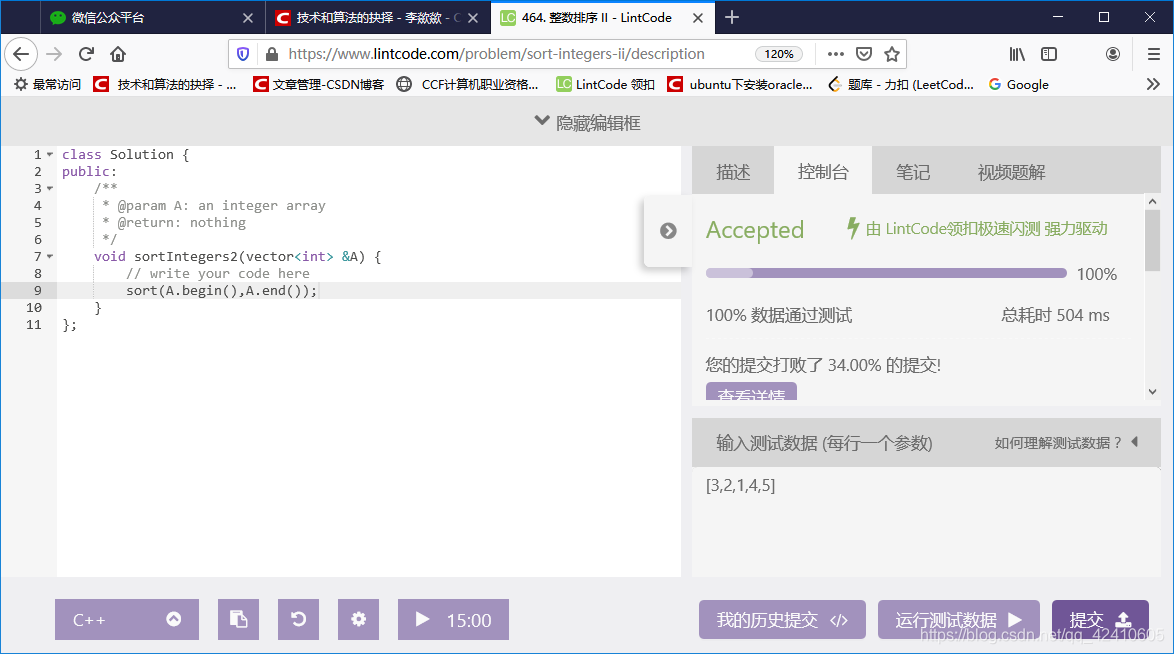Viewport: 1174px width, 654px height.
Task: Toggle the sidebar view icon in toolbar
Action: point(1047,53)
